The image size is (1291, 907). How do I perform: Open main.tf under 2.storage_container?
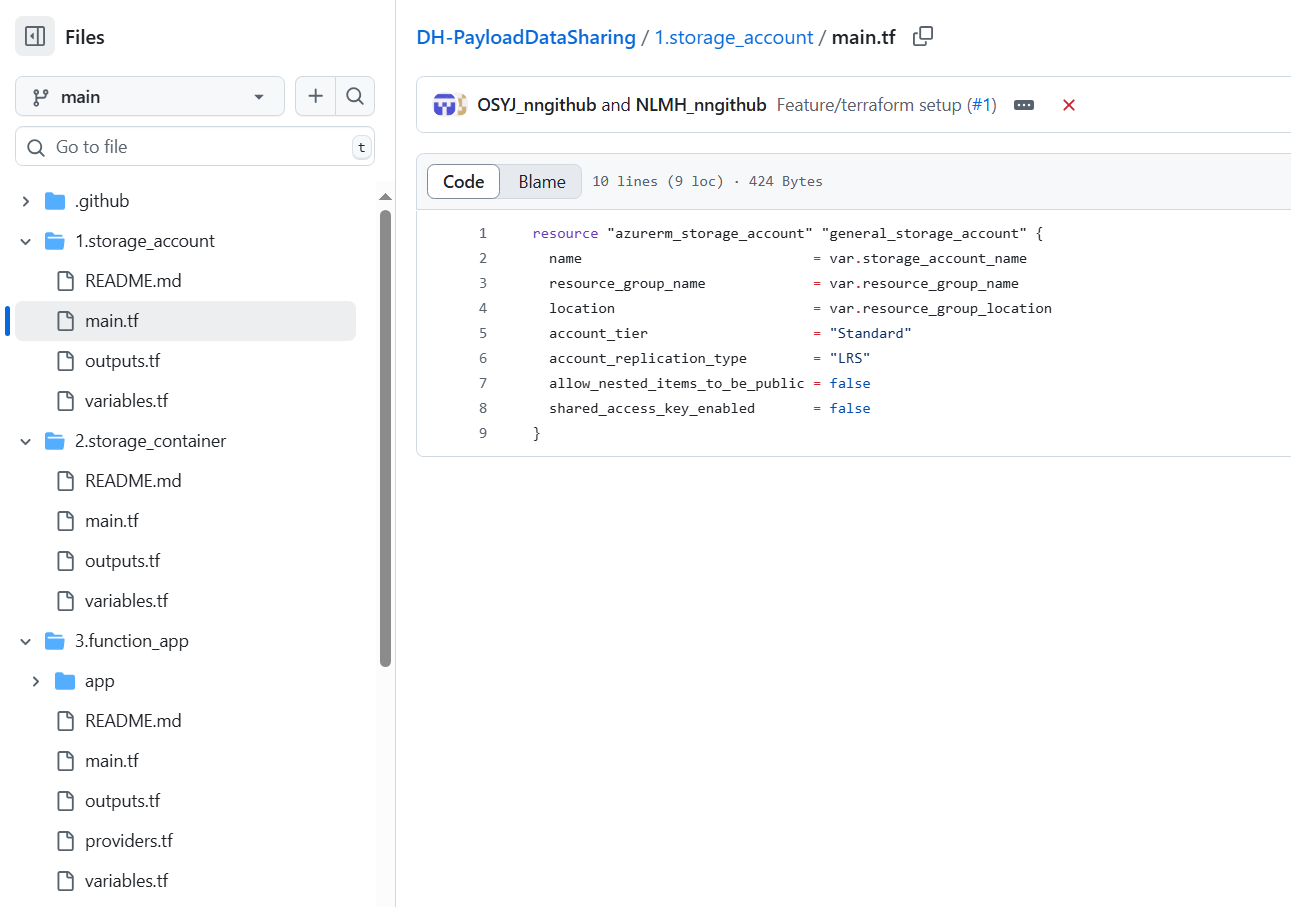point(111,521)
